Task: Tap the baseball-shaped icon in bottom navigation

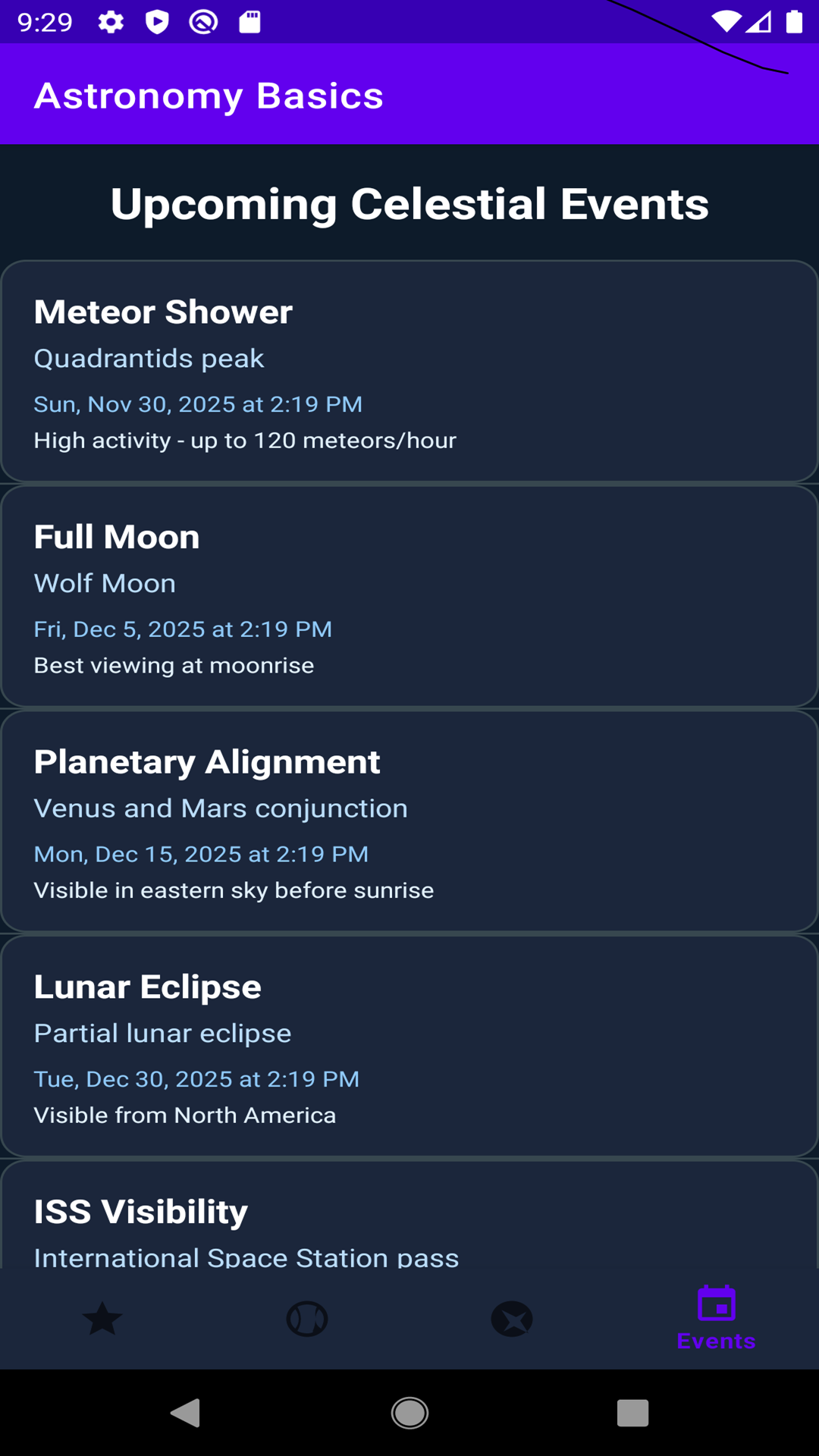Action: (x=307, y=1319)
